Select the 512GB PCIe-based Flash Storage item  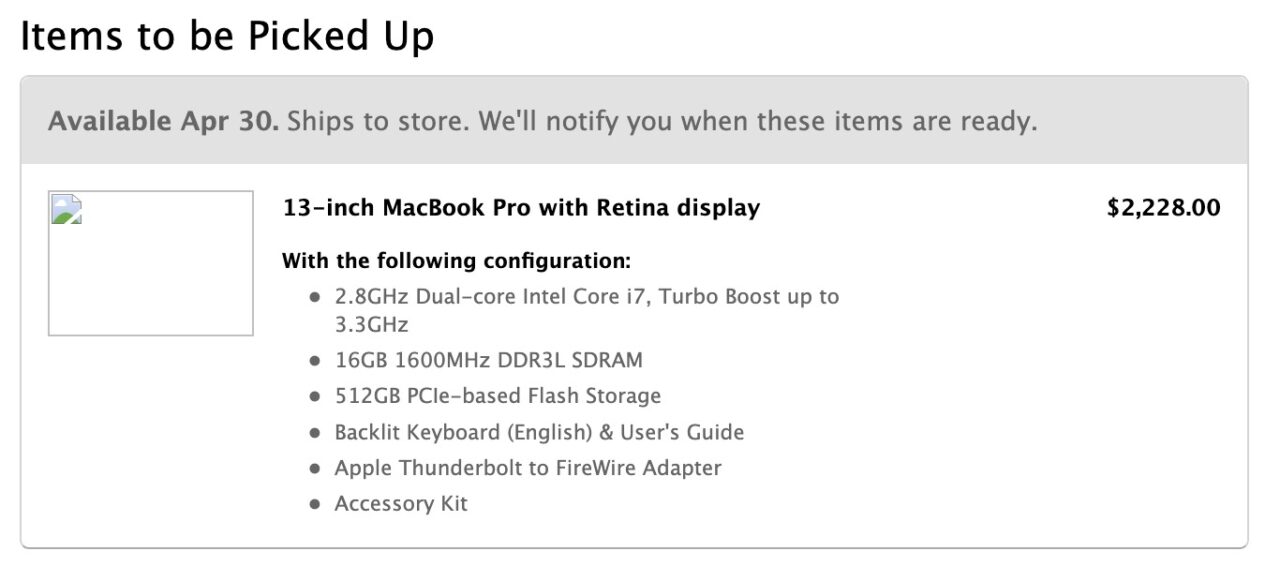[498, 396]
